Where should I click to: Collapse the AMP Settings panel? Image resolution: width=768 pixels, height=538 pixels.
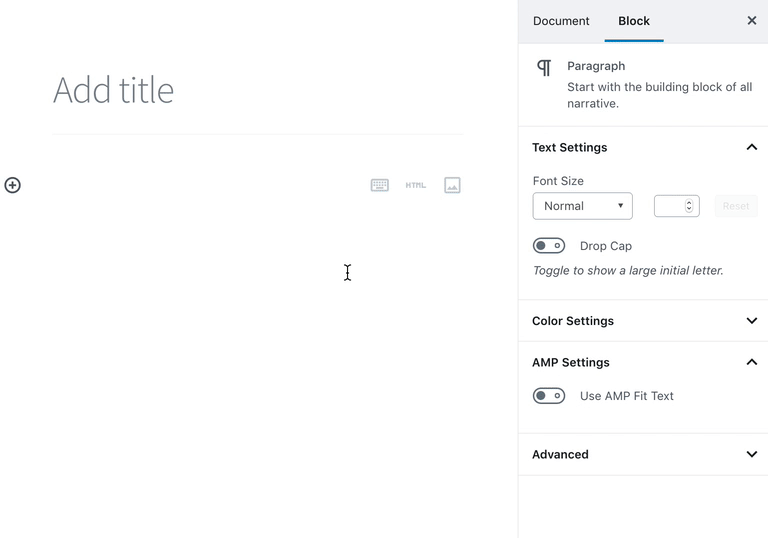(x=752, y=362)
